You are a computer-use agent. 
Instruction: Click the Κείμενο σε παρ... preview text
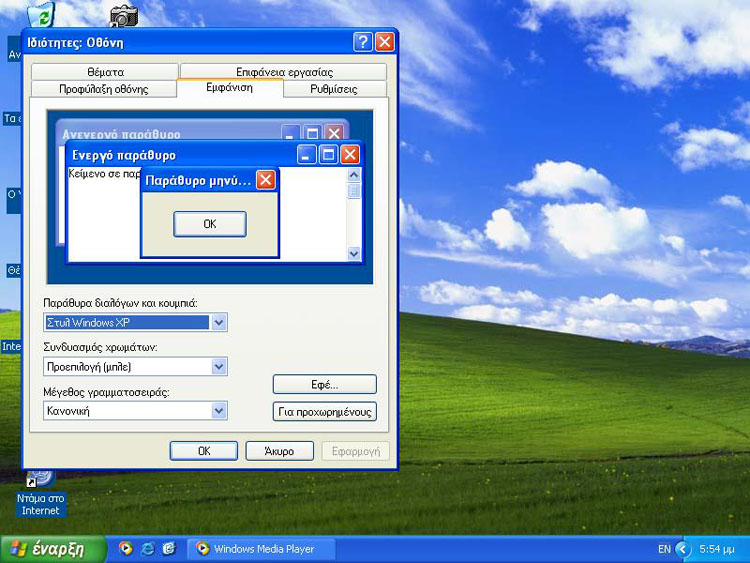pyautogui.click(x=104, y=173)
